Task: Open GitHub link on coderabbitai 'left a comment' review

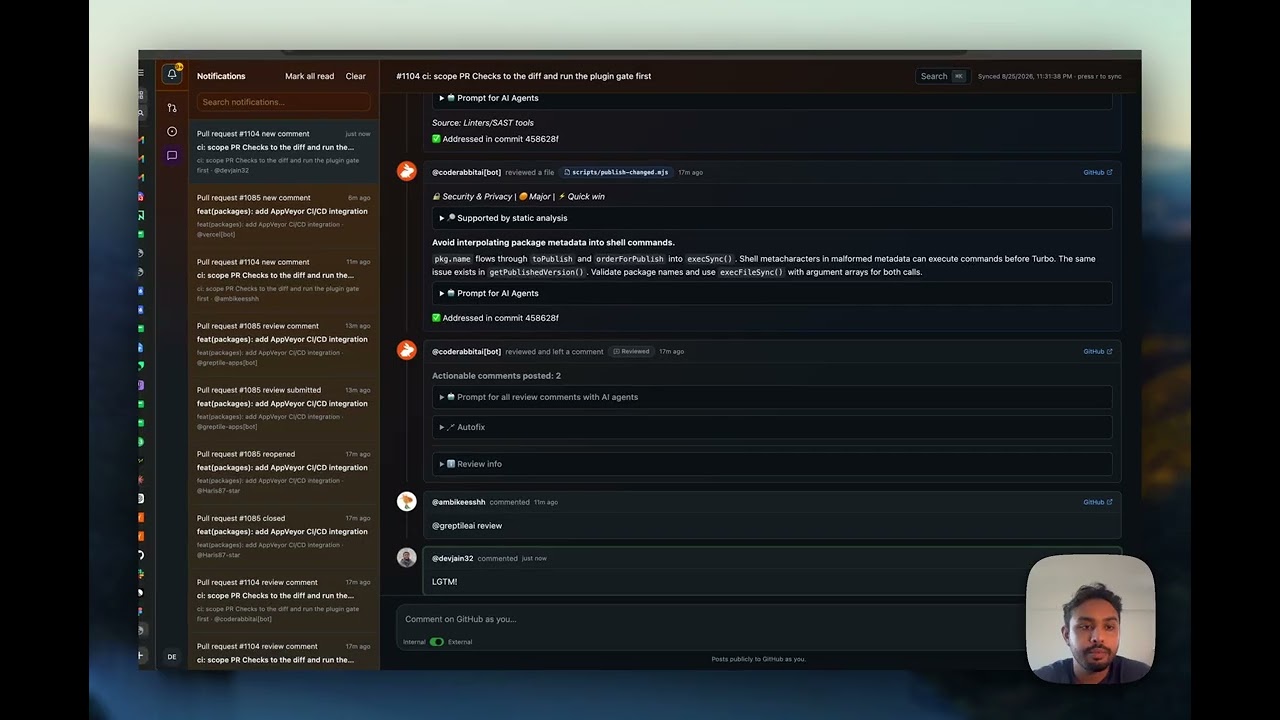Action: (x=1098, y=351)
